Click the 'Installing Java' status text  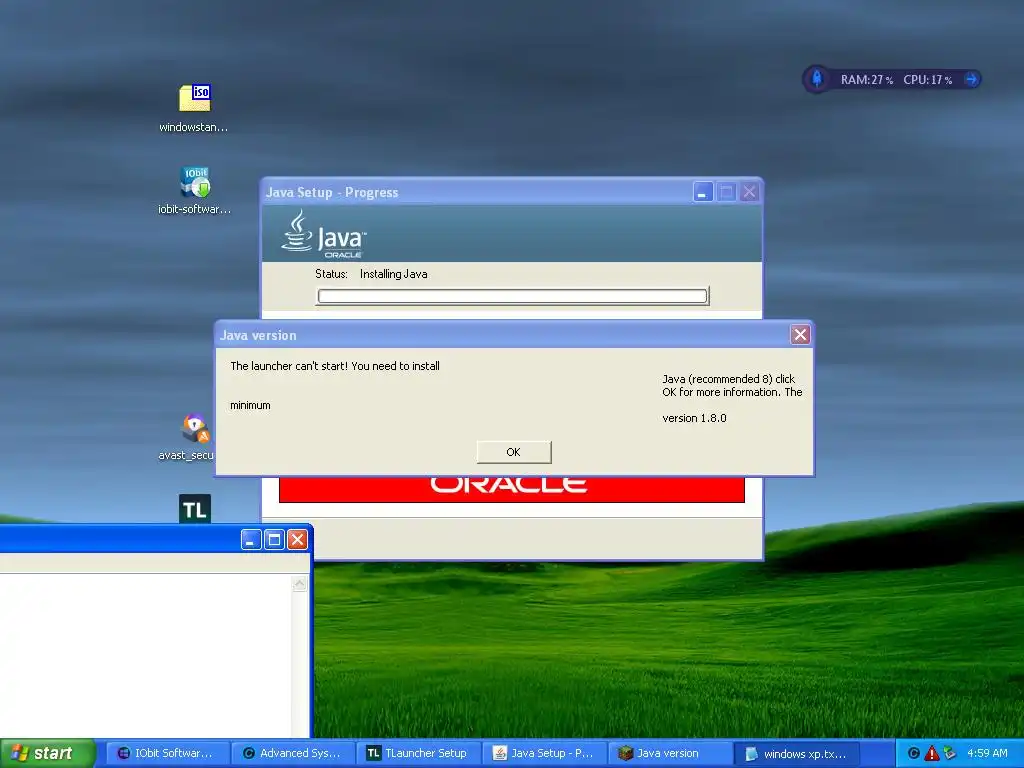[393, 274]
